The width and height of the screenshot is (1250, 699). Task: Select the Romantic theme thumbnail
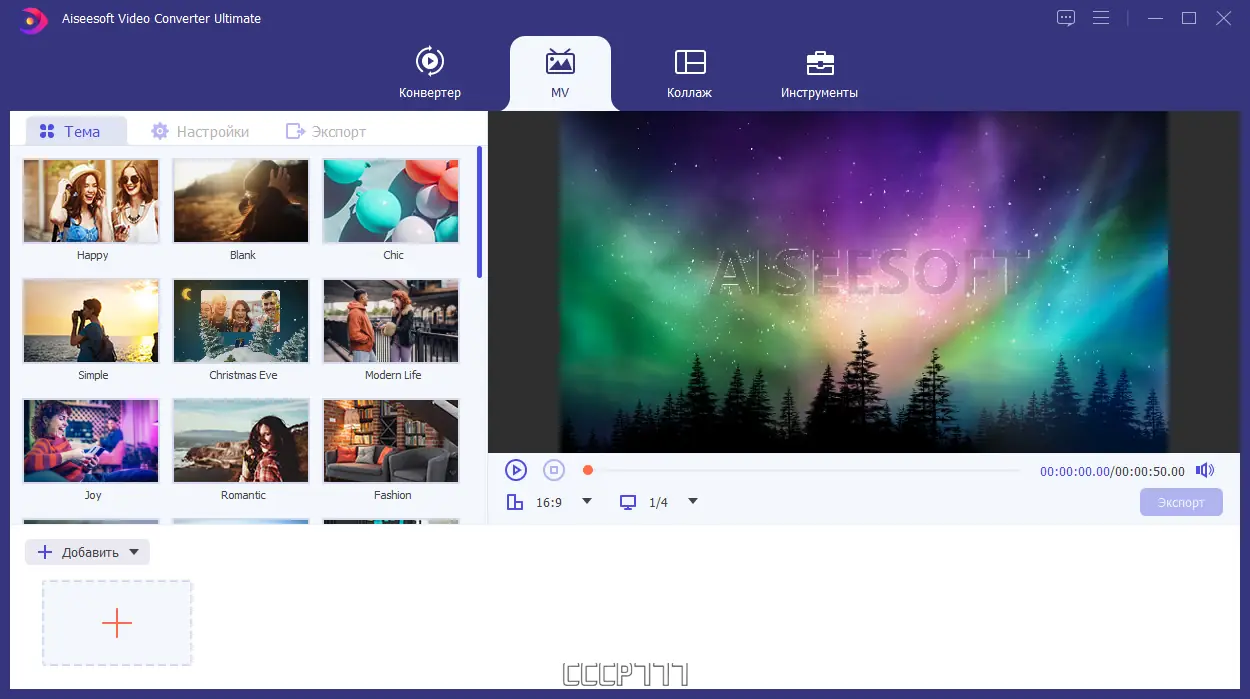click(x=241, y=441)
